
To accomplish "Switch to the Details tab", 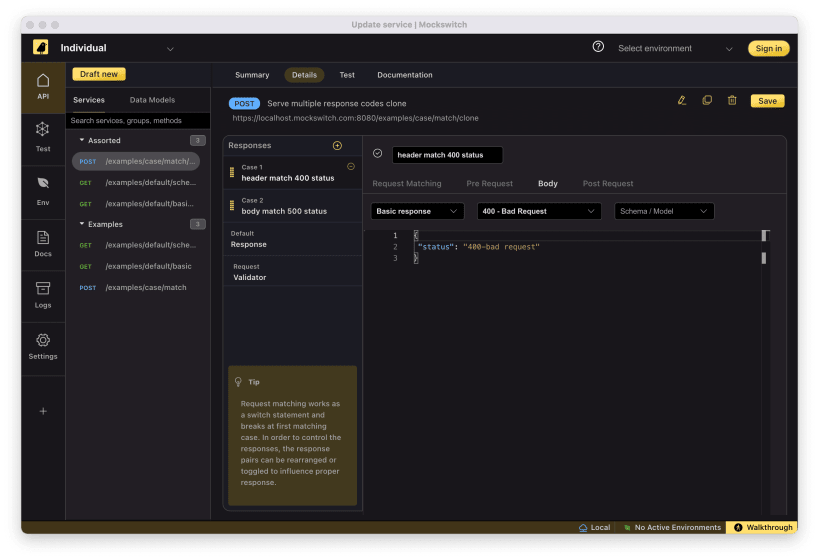I will [305, 75].
